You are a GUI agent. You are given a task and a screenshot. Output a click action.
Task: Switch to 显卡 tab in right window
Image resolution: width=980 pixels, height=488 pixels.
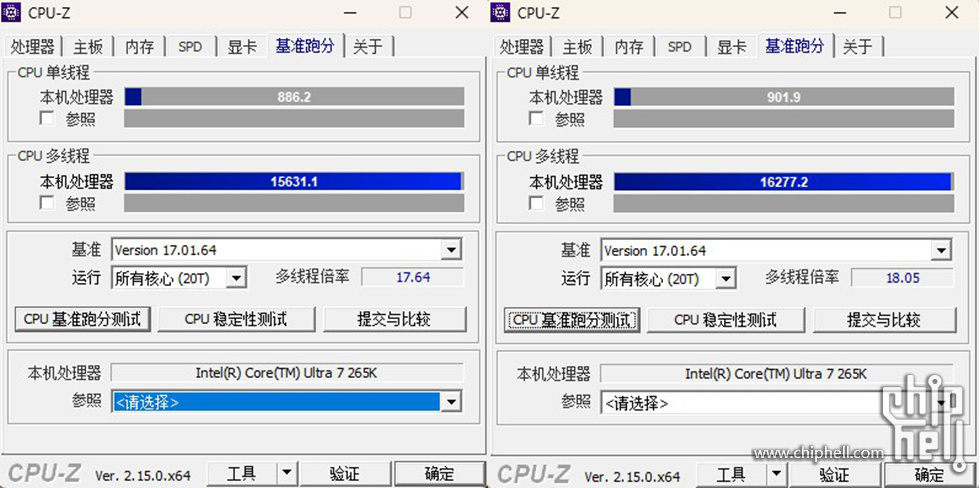click(731, 47)
